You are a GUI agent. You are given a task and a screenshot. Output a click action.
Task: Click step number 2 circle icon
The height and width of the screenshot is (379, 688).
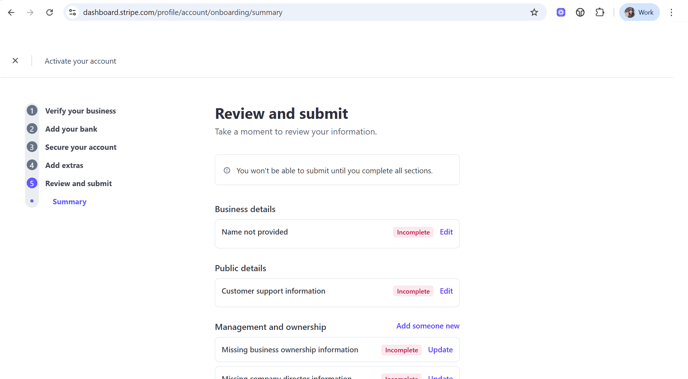point(32,129)
